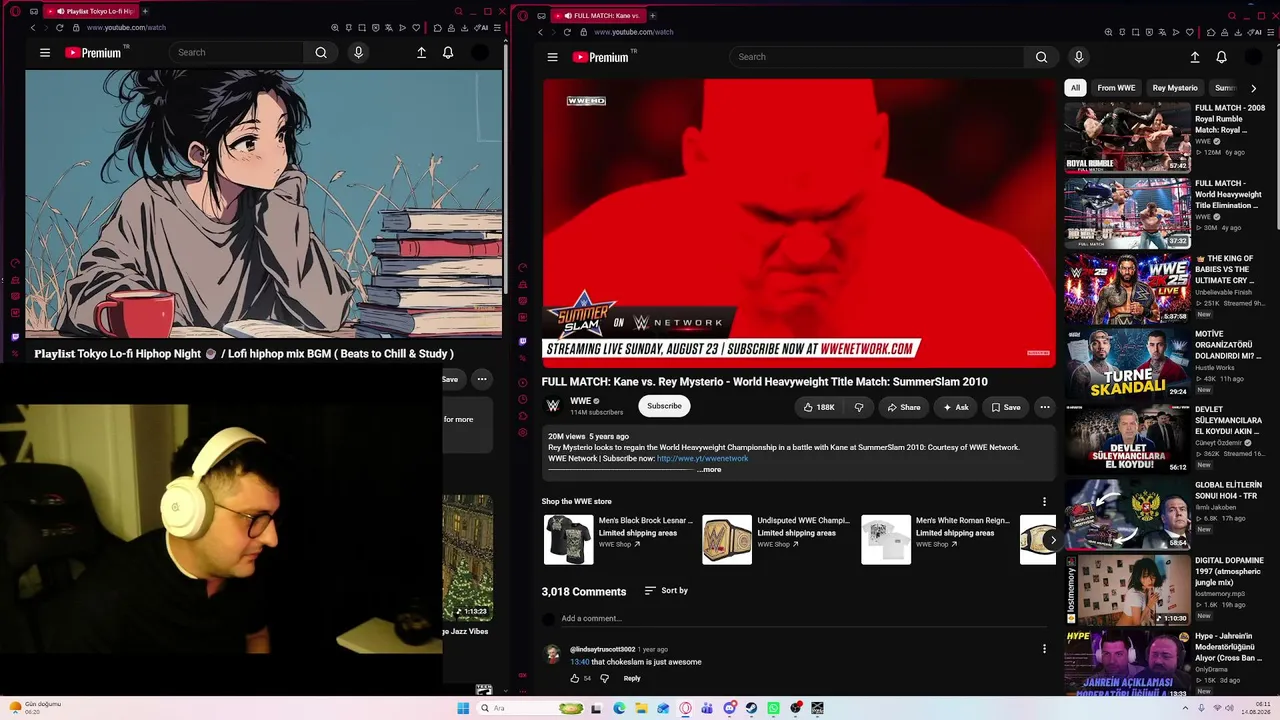Open the YouTube guide menu in the WWE window
Image resolution: width=1280 pixels, height=720 pixels.
tap(552, 57)
